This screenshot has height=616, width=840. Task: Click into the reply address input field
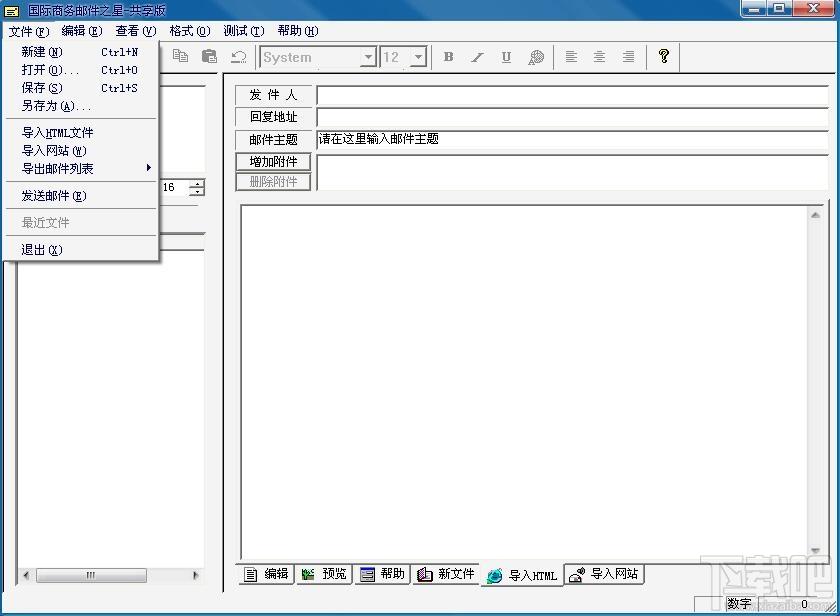(573, 117)
